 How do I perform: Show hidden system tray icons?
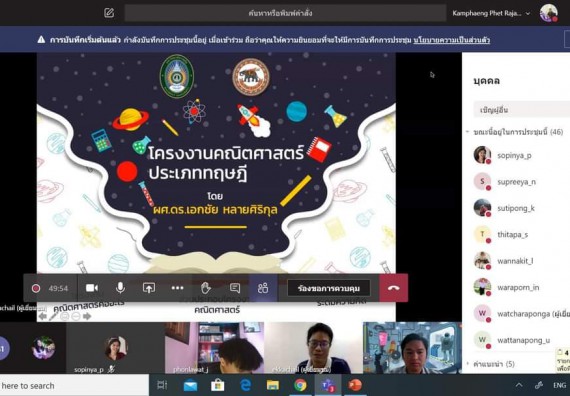coord(519,385)
